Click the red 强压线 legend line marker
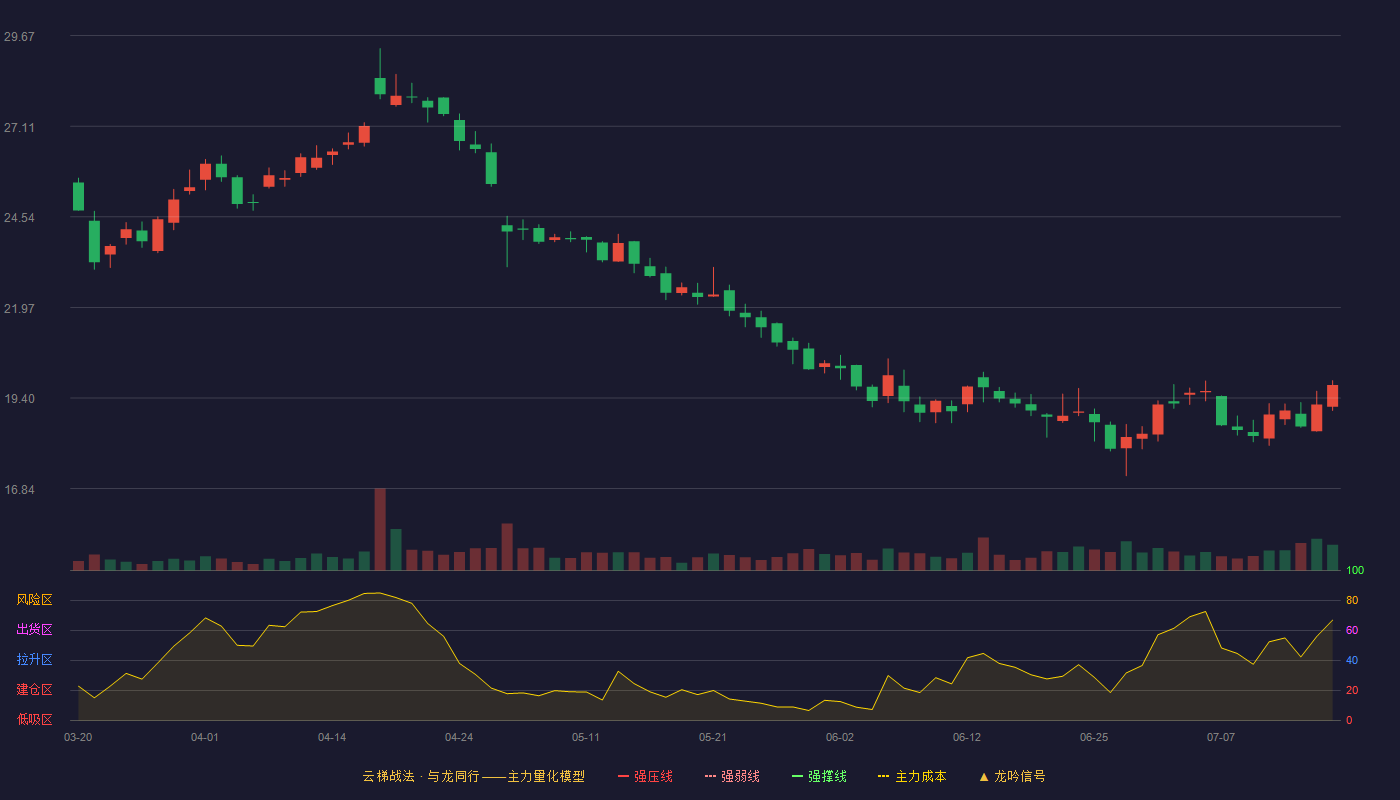Viewport: 1400px width, 800px height. click(623, 776)
